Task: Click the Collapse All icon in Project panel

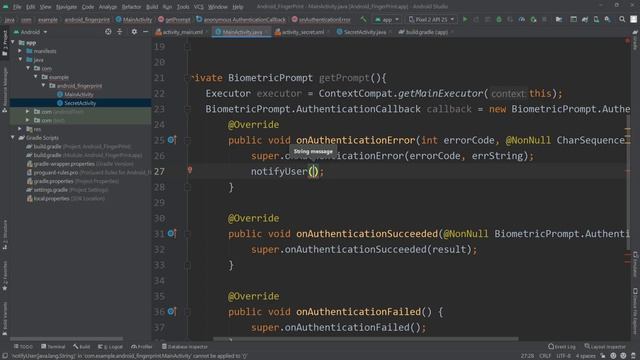Action: point(120,32)
